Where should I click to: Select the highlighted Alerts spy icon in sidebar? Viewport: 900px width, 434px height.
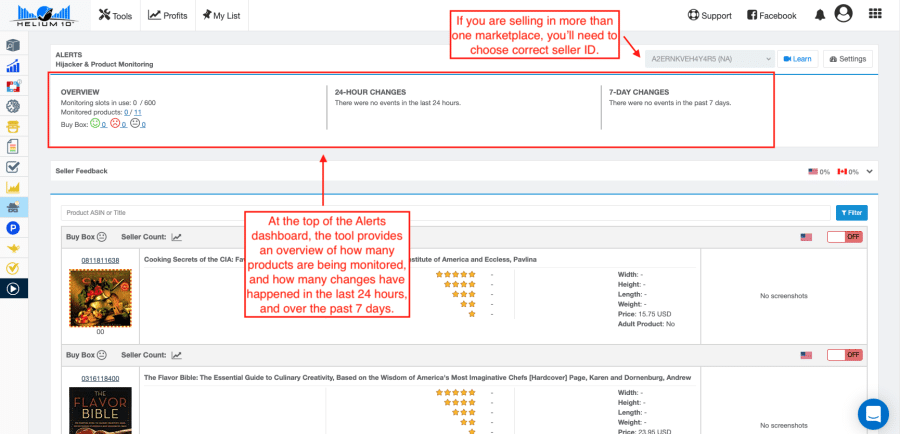(x=13, y=207)
